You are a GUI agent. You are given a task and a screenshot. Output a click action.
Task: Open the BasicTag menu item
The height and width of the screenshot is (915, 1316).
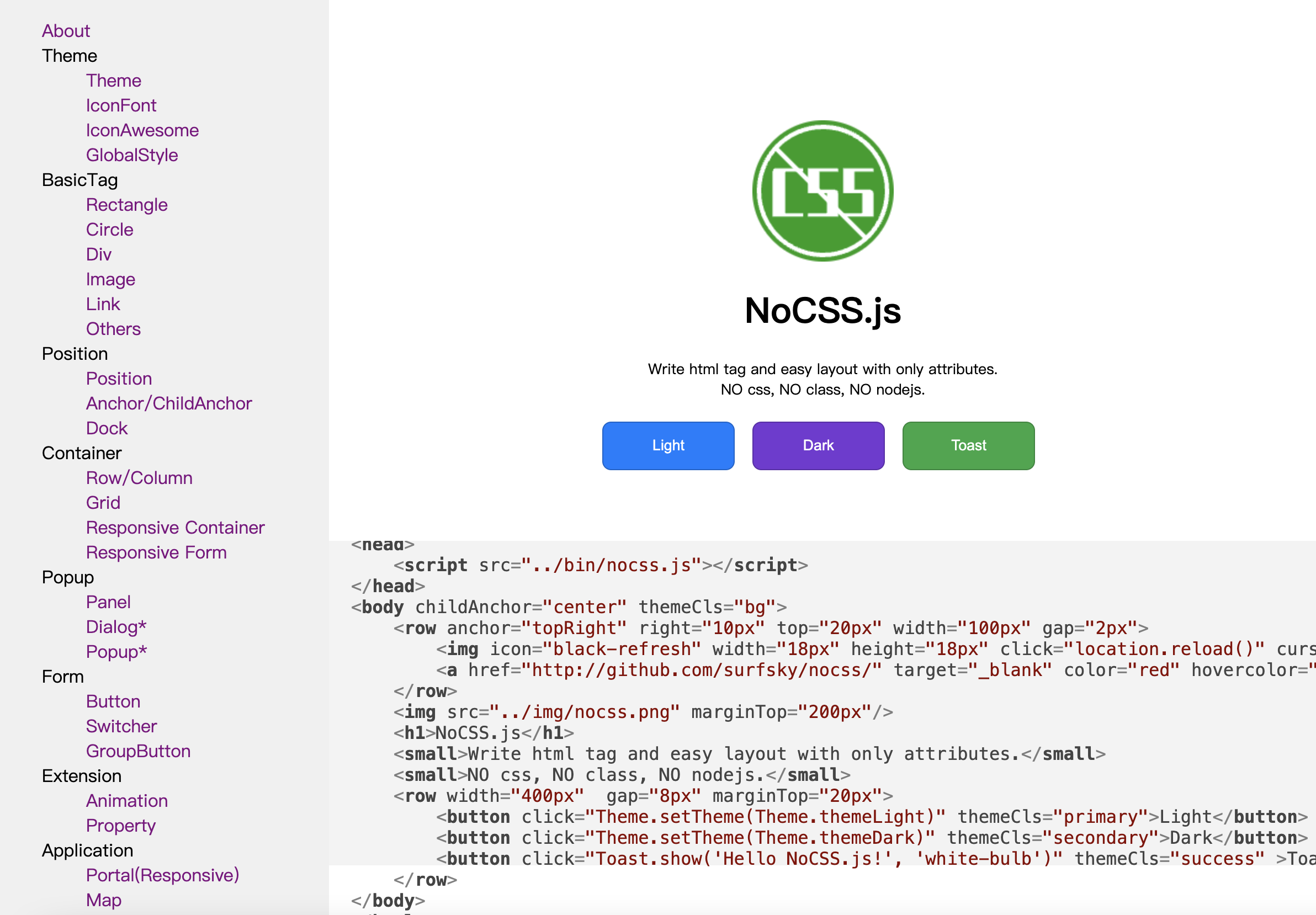pyautogui.click(x=80, y=180)
